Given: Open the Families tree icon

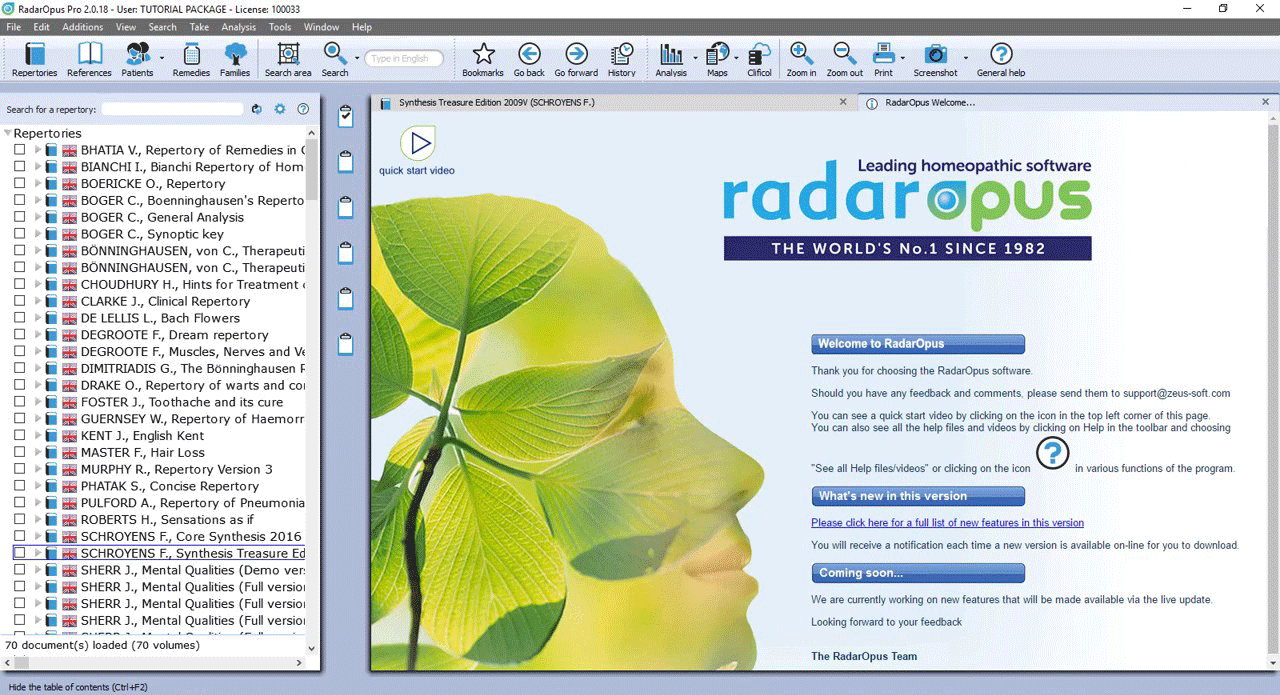Looking at the screenshot, I should 235,59.
